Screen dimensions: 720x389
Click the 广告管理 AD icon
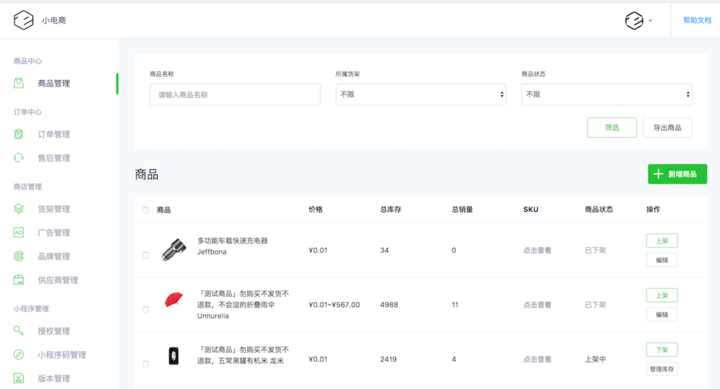(x=18, y=232)
